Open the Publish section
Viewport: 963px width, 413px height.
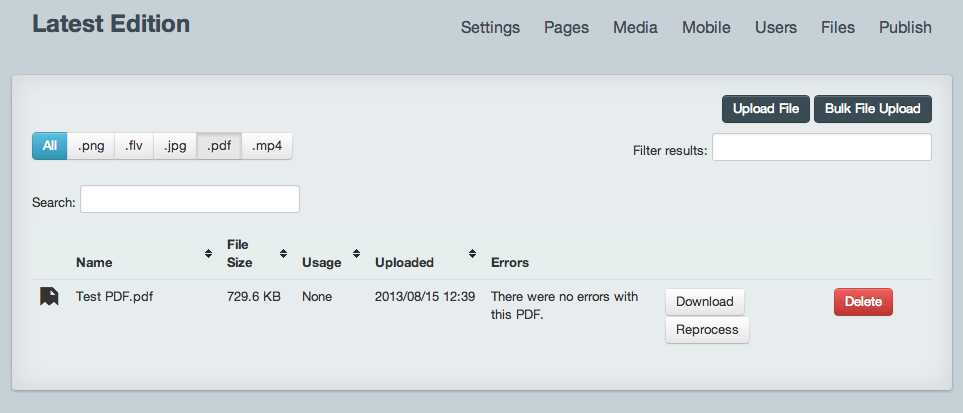pos(905,28)
